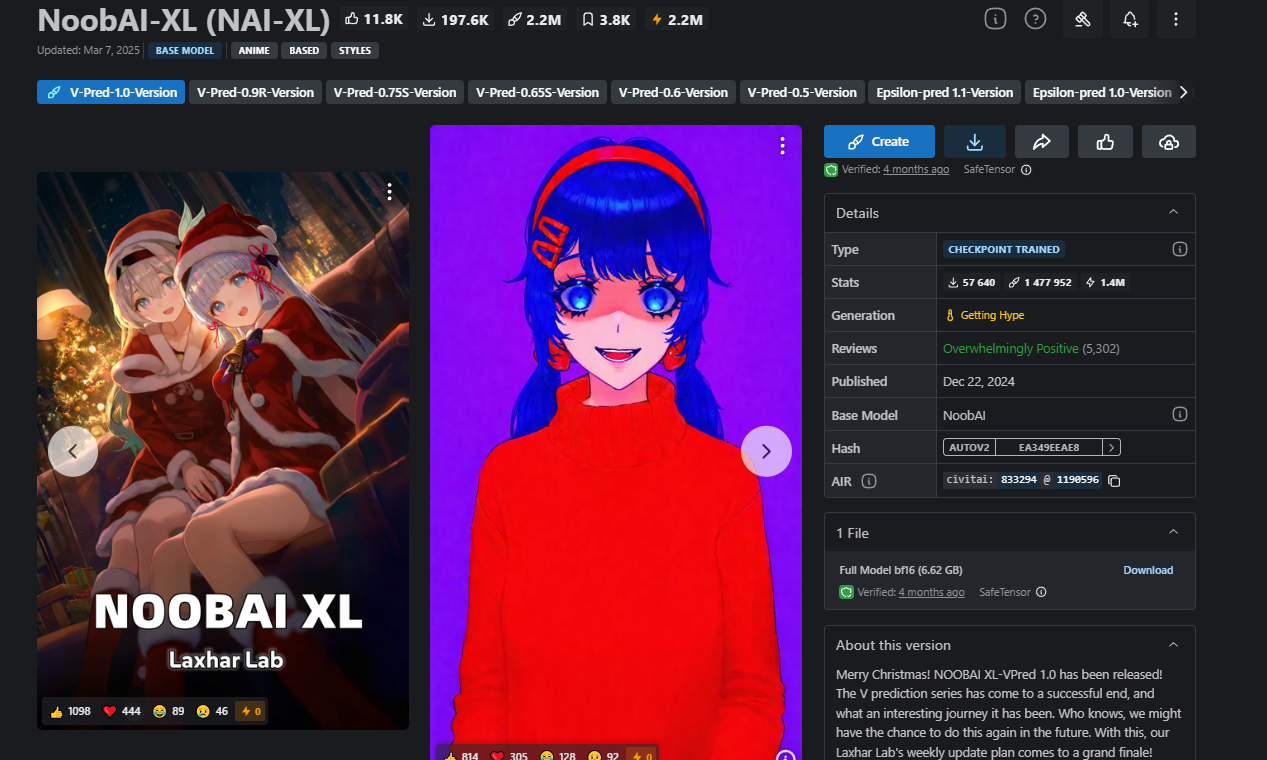Click the thumbs-up 1098 reaction
Viewport: 1267px width, 760px height.
[70, 711]
